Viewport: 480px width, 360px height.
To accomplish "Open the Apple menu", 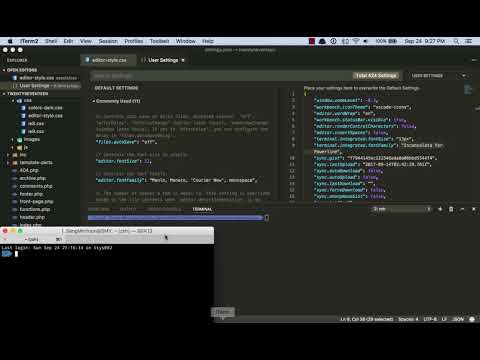I will (10, 41).
